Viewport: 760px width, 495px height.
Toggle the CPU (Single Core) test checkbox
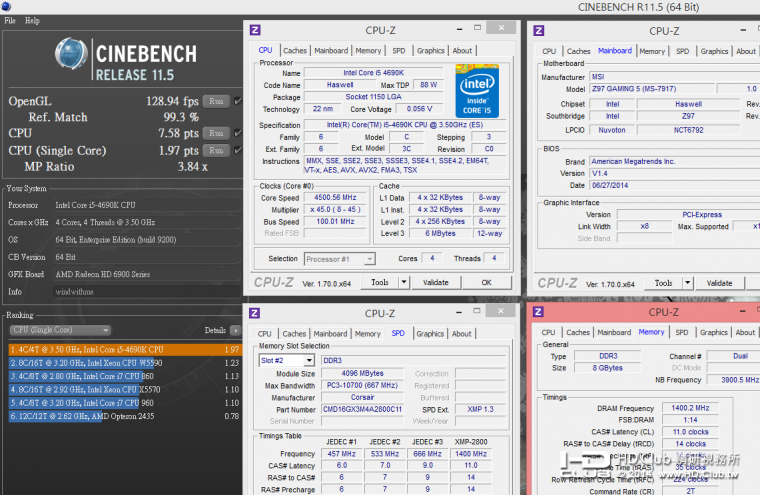tap(237, 150)
